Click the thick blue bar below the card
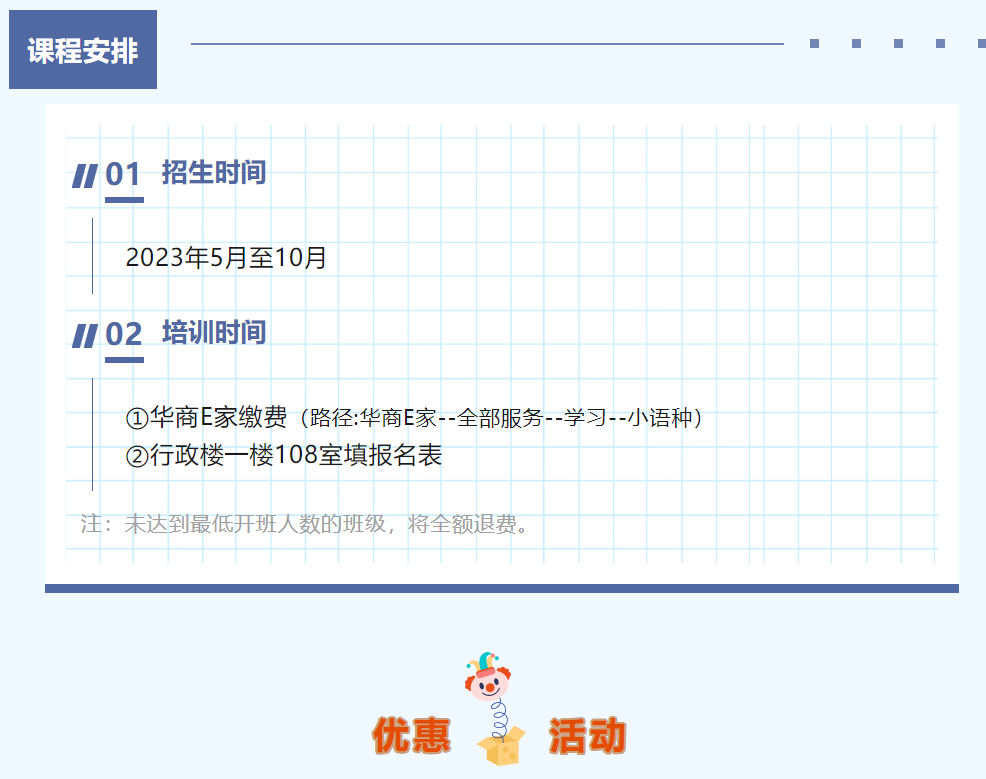This screenshot has width=986, height=779. coord(501,588)
